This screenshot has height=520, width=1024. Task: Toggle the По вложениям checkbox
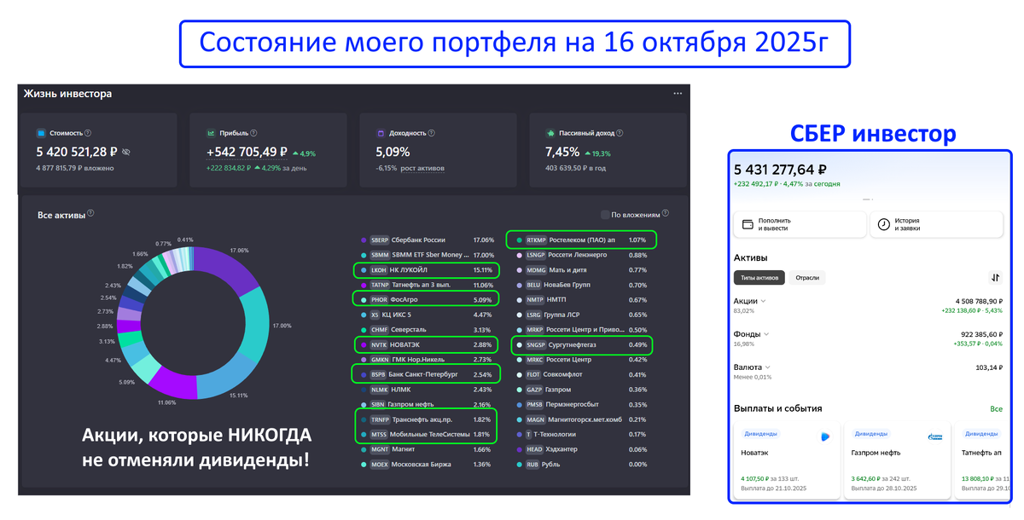click(605, 214)
